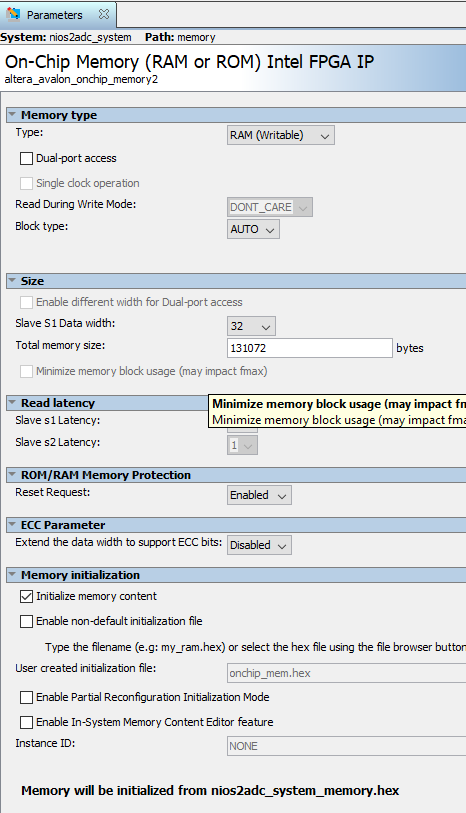Toggle Minimize memory block usage checkbox

click(26, 371)
